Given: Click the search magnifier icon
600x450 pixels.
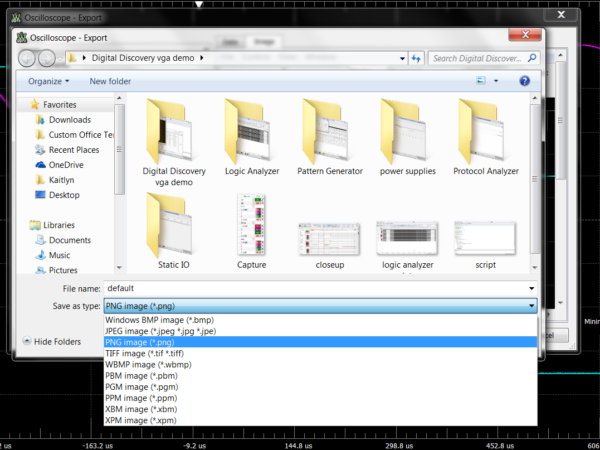Looking at the screenshot, I should [532, 58].
